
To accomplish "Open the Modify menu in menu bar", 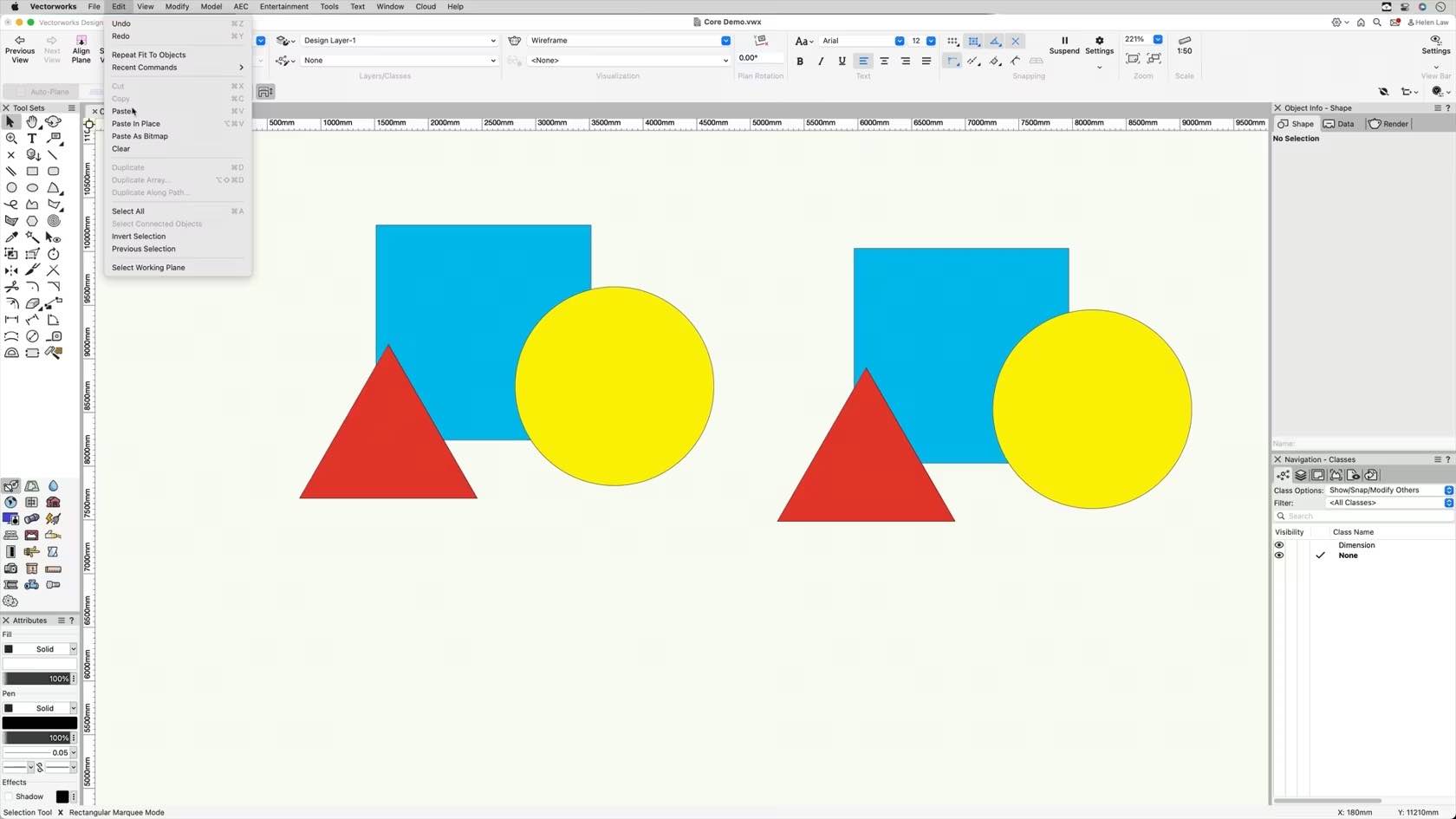I will (177, 6).
